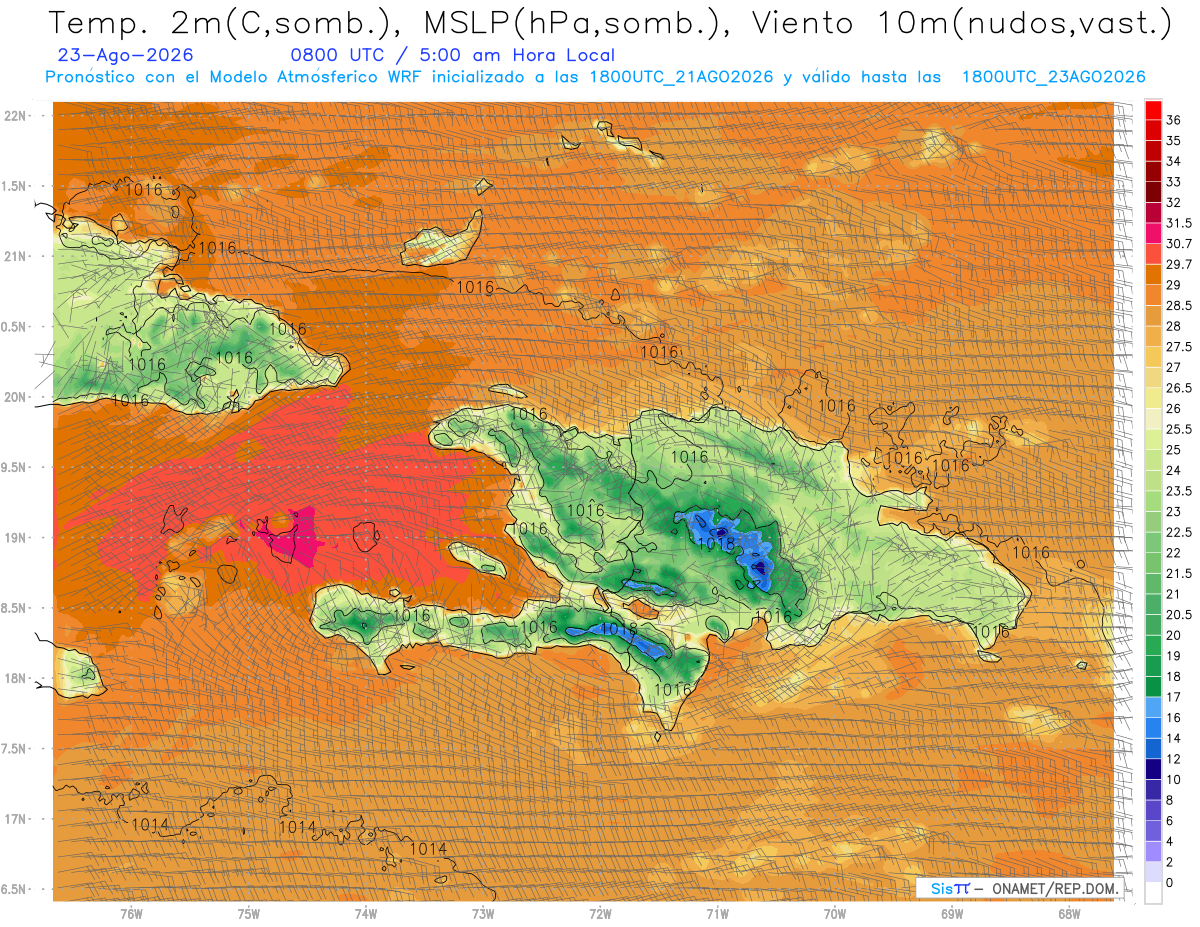1200x927 pixels.
Task: Click the longitude axis label 75W
Action: [x=249, y=914]
